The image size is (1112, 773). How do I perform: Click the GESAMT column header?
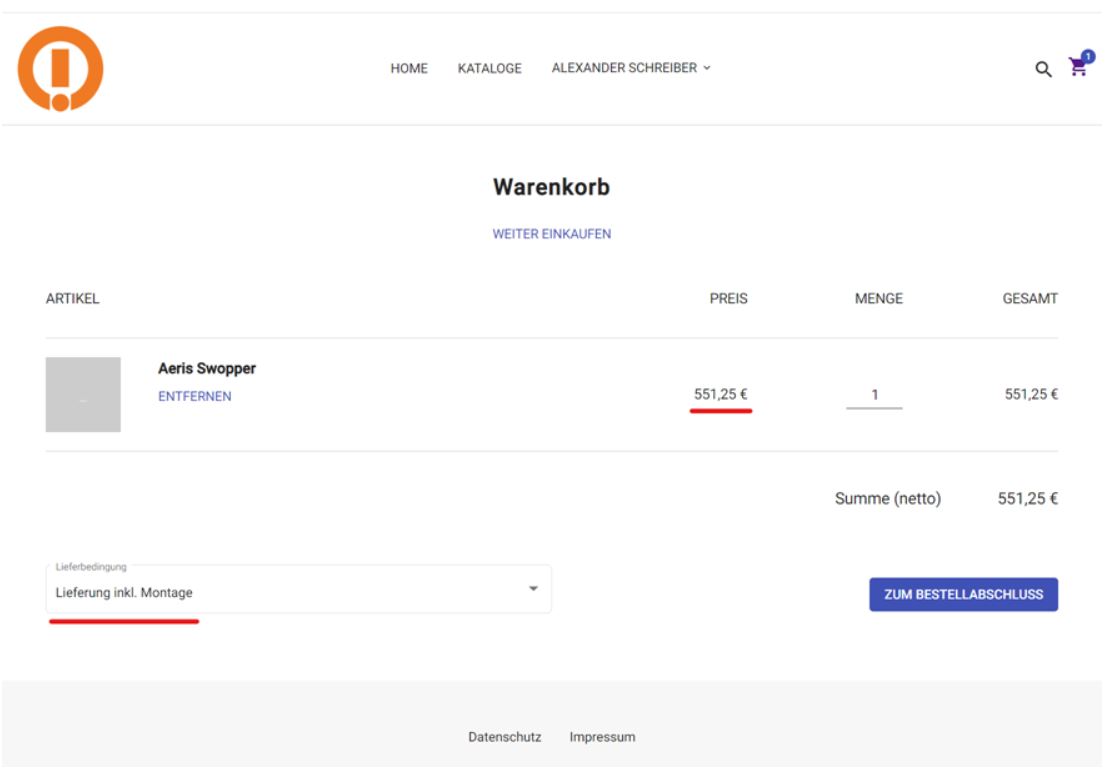pos(1030,299)
